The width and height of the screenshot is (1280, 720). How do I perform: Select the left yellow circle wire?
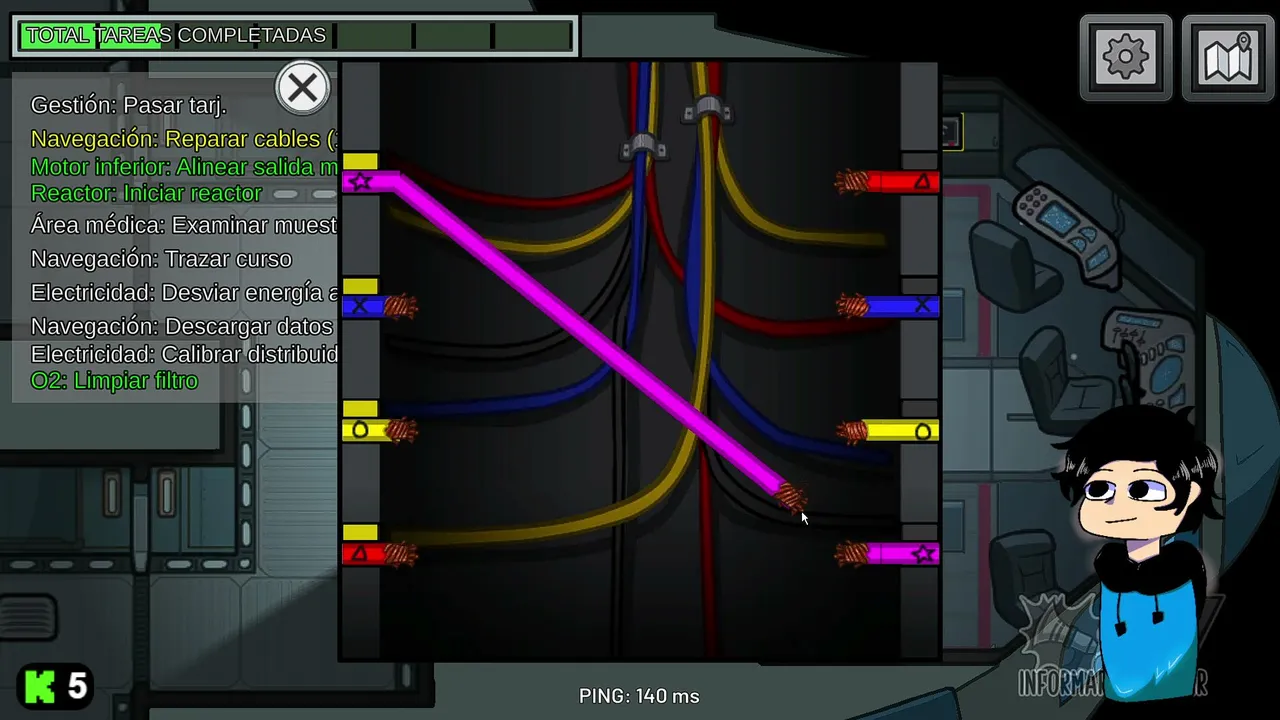pyautogui.click(x=379, y=430)
